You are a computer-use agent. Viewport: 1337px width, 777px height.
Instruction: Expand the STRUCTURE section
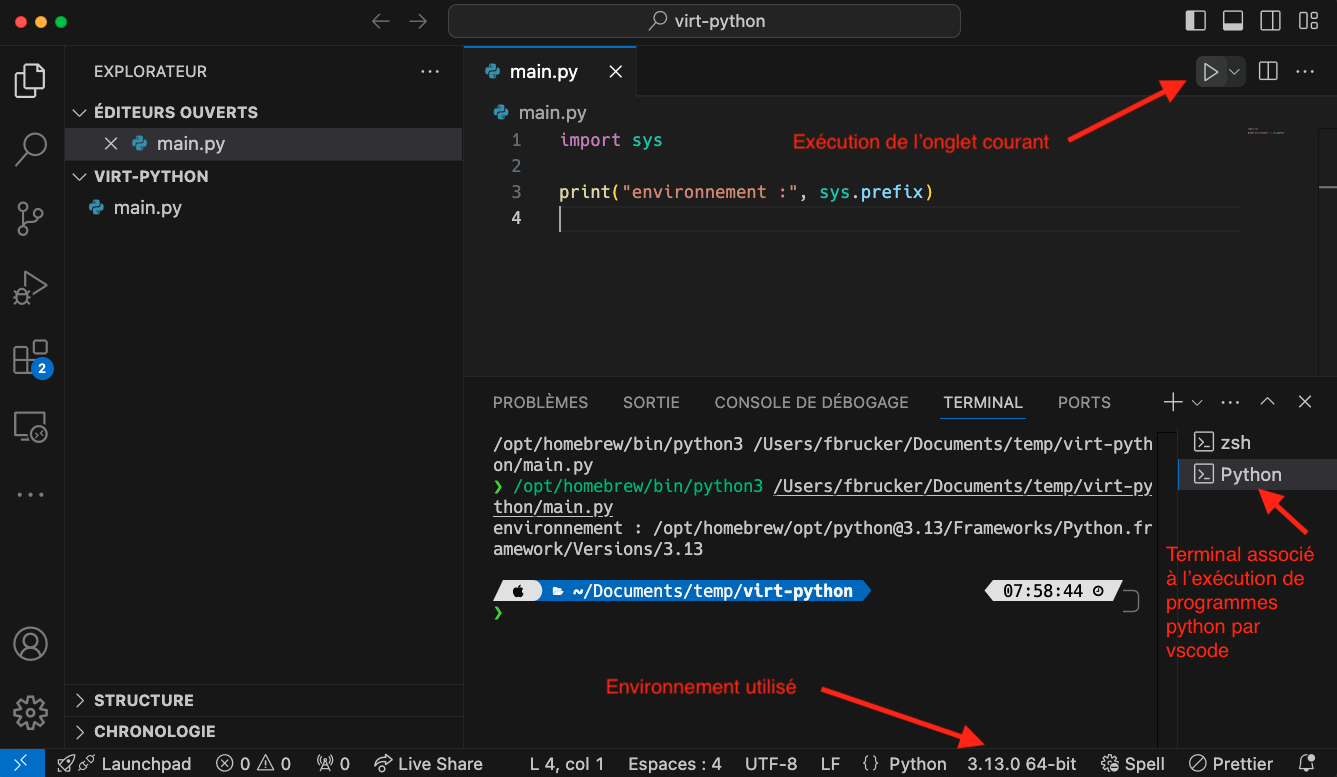82,700
